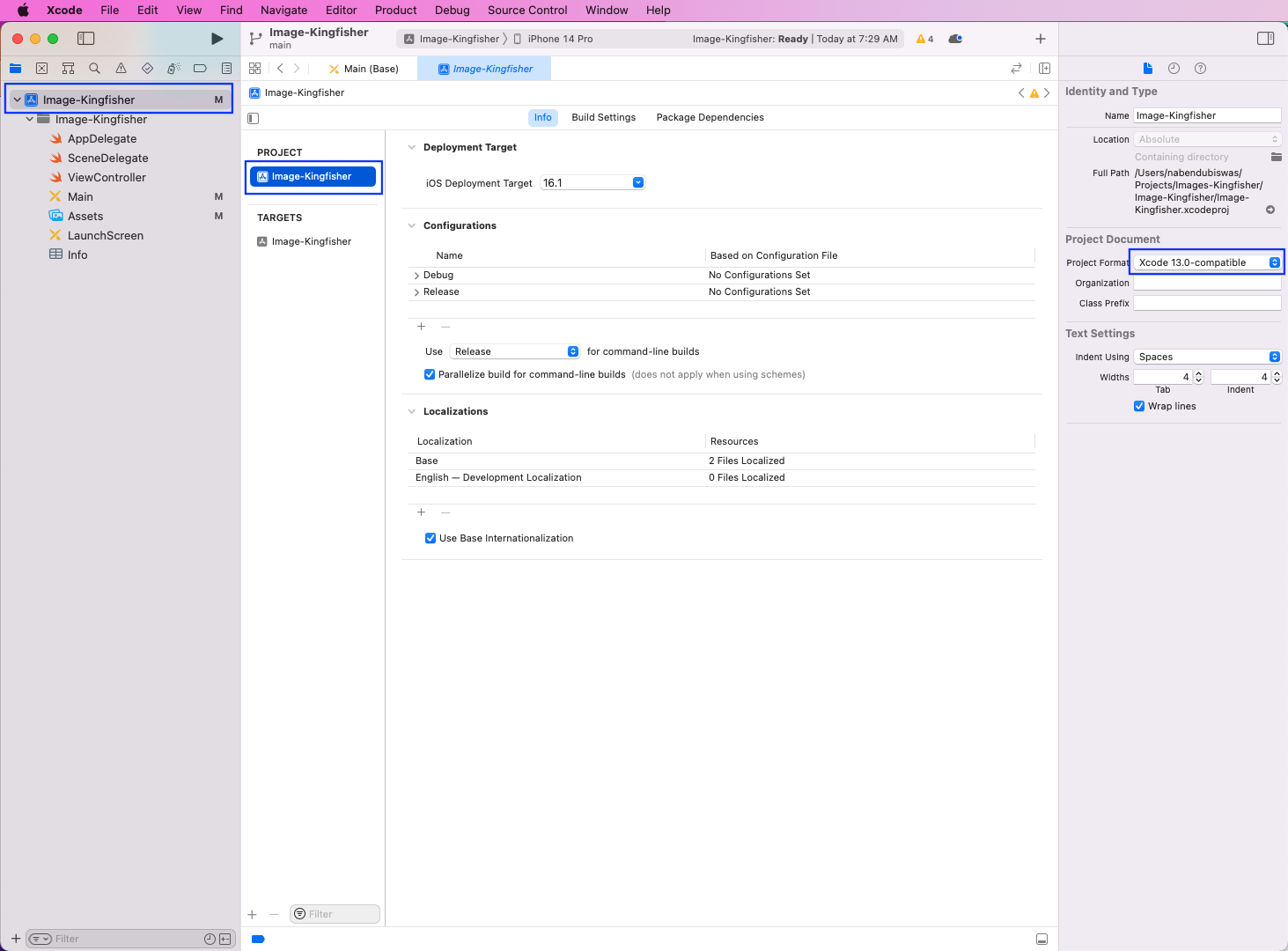1288x951 pixels.
Task: Open Project Format dropdown
Action: [x=1207, y=262]
